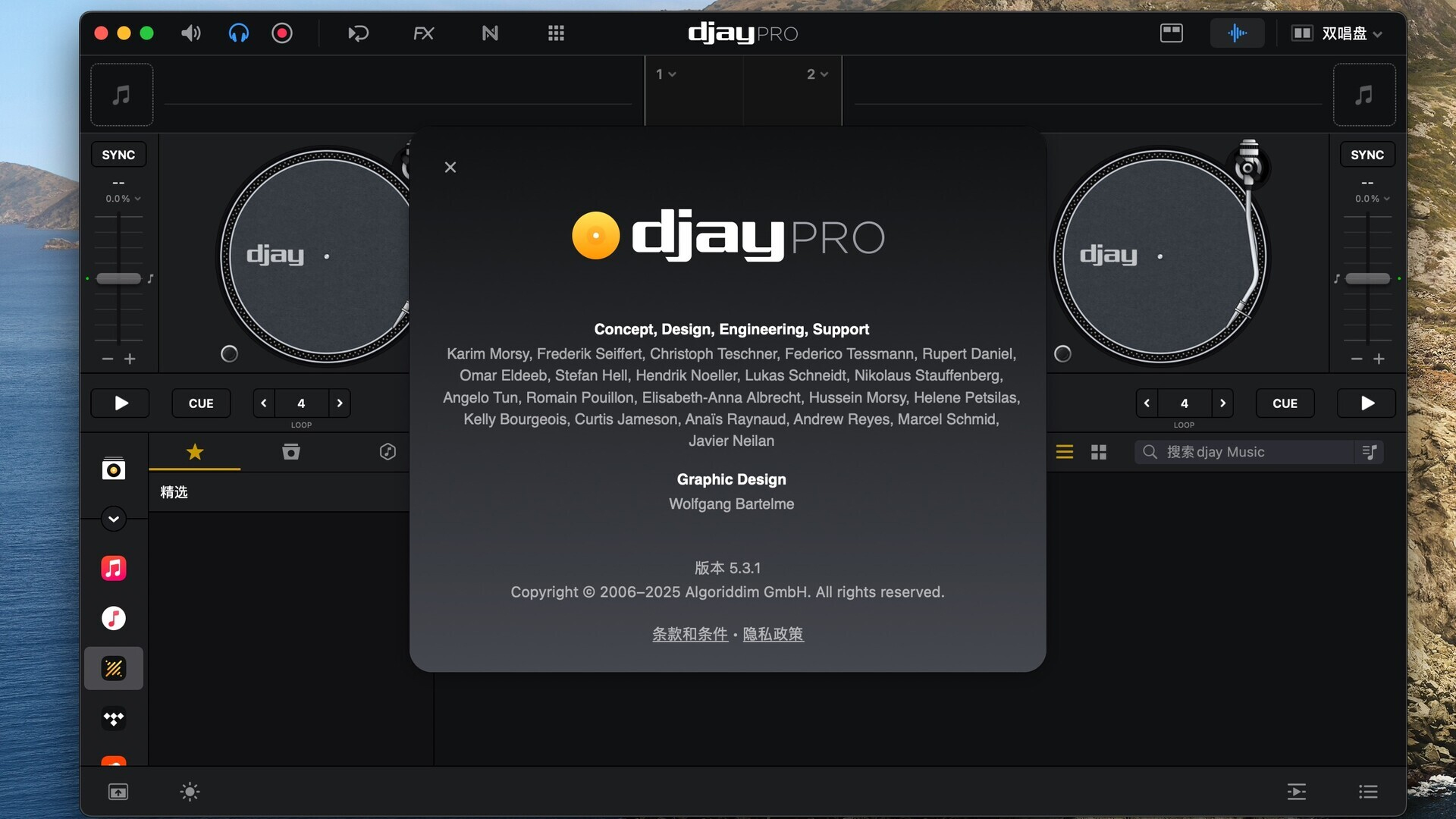1456x819 pixels.
Task: Open the iTunes Music library source
Action: 114,618
